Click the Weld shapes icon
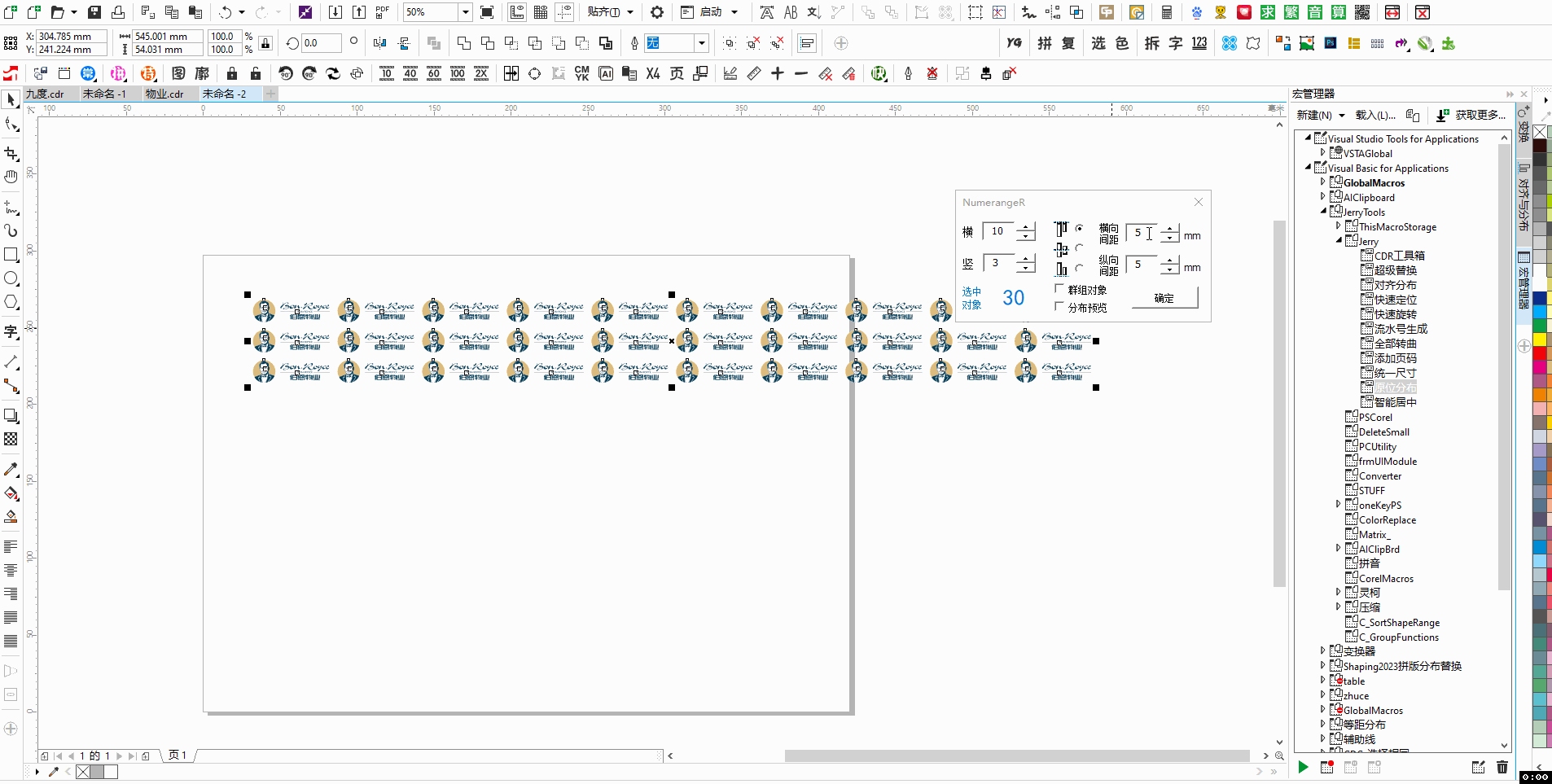The image size is (1552, 784). click(x=464, y=43)
